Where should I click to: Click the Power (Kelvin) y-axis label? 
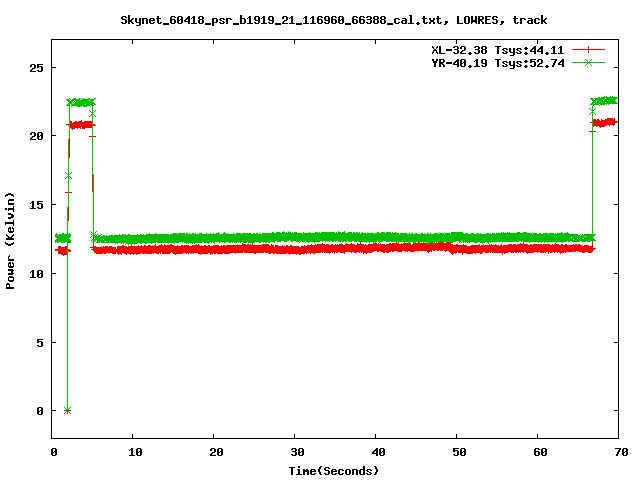pos(10,240)
